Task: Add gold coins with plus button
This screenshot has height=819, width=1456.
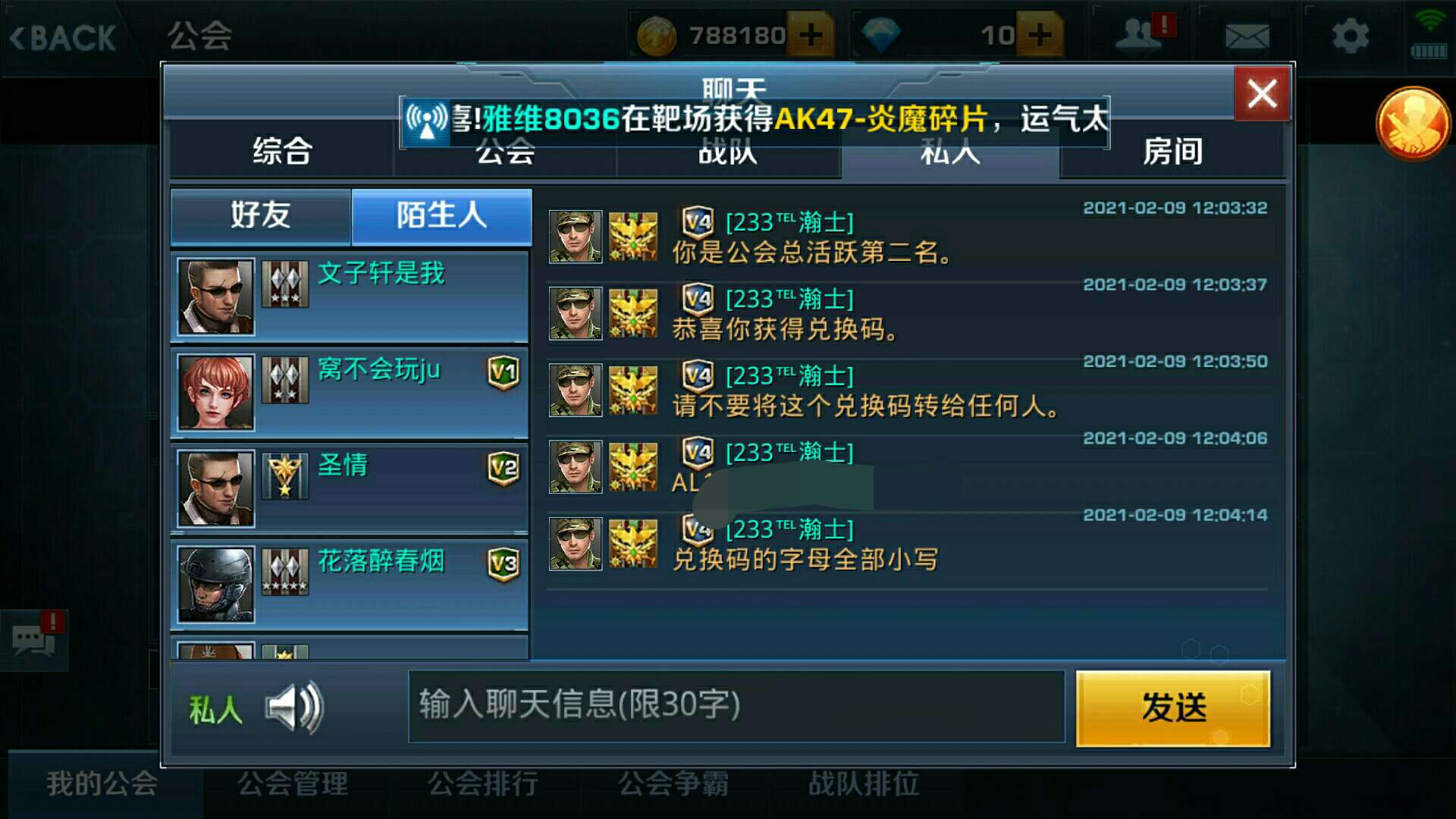Action: (x=811, y=35)
